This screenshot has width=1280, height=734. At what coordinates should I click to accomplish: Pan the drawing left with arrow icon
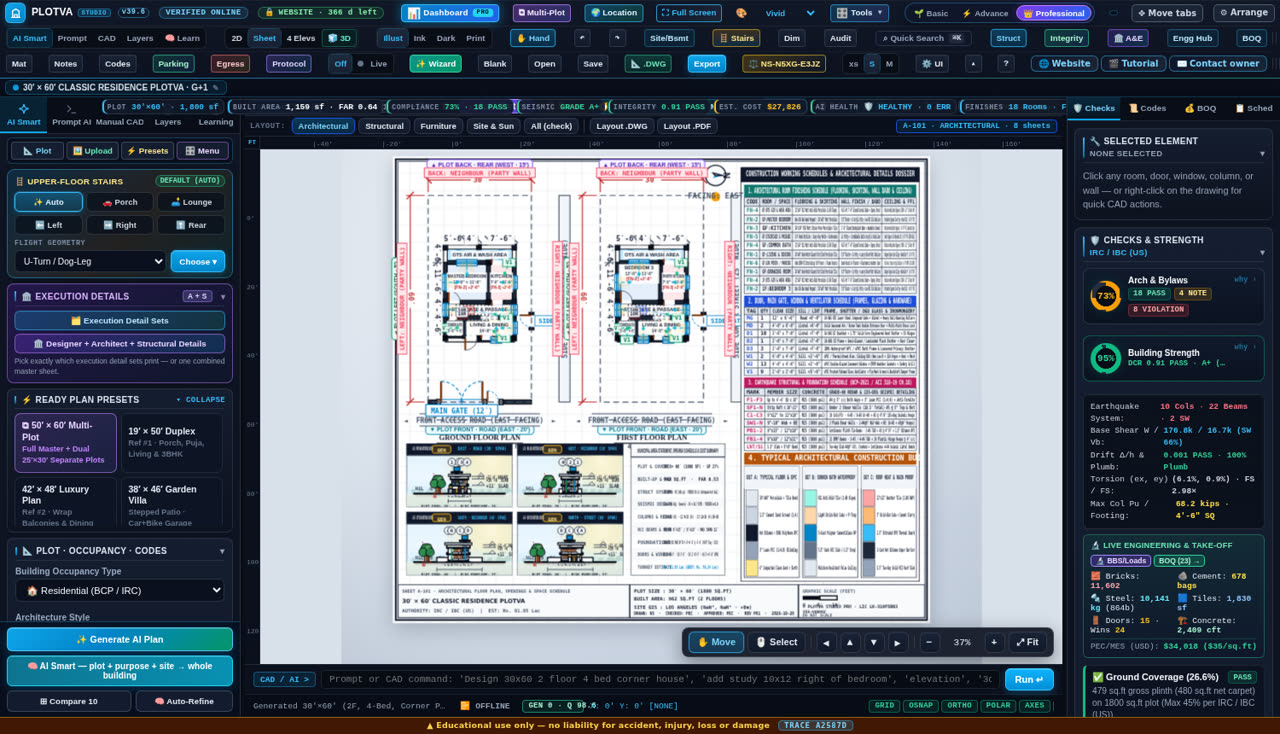[827, 642]
